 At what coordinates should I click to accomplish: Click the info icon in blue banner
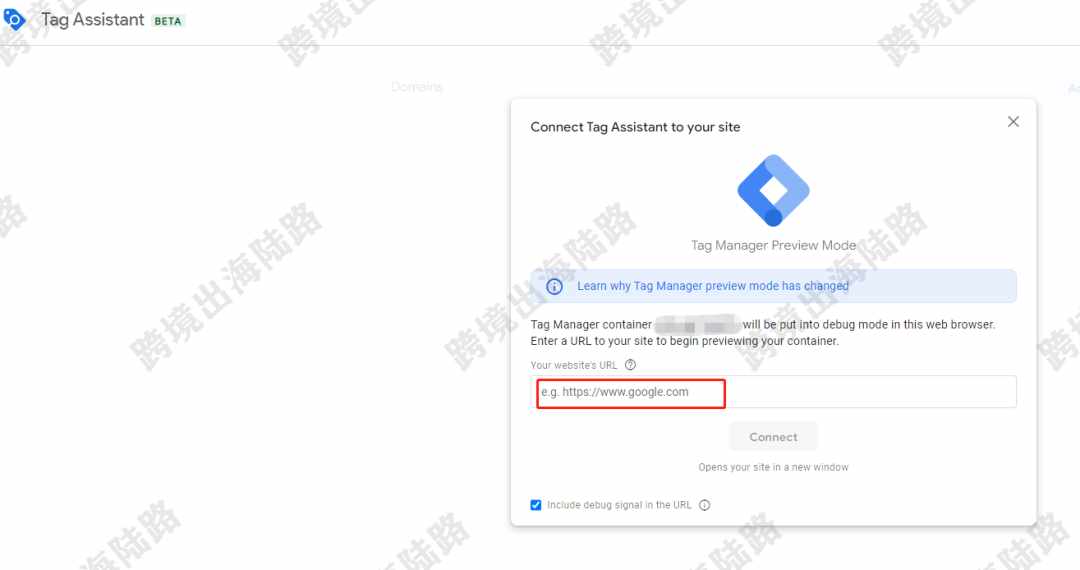point(554,286)
